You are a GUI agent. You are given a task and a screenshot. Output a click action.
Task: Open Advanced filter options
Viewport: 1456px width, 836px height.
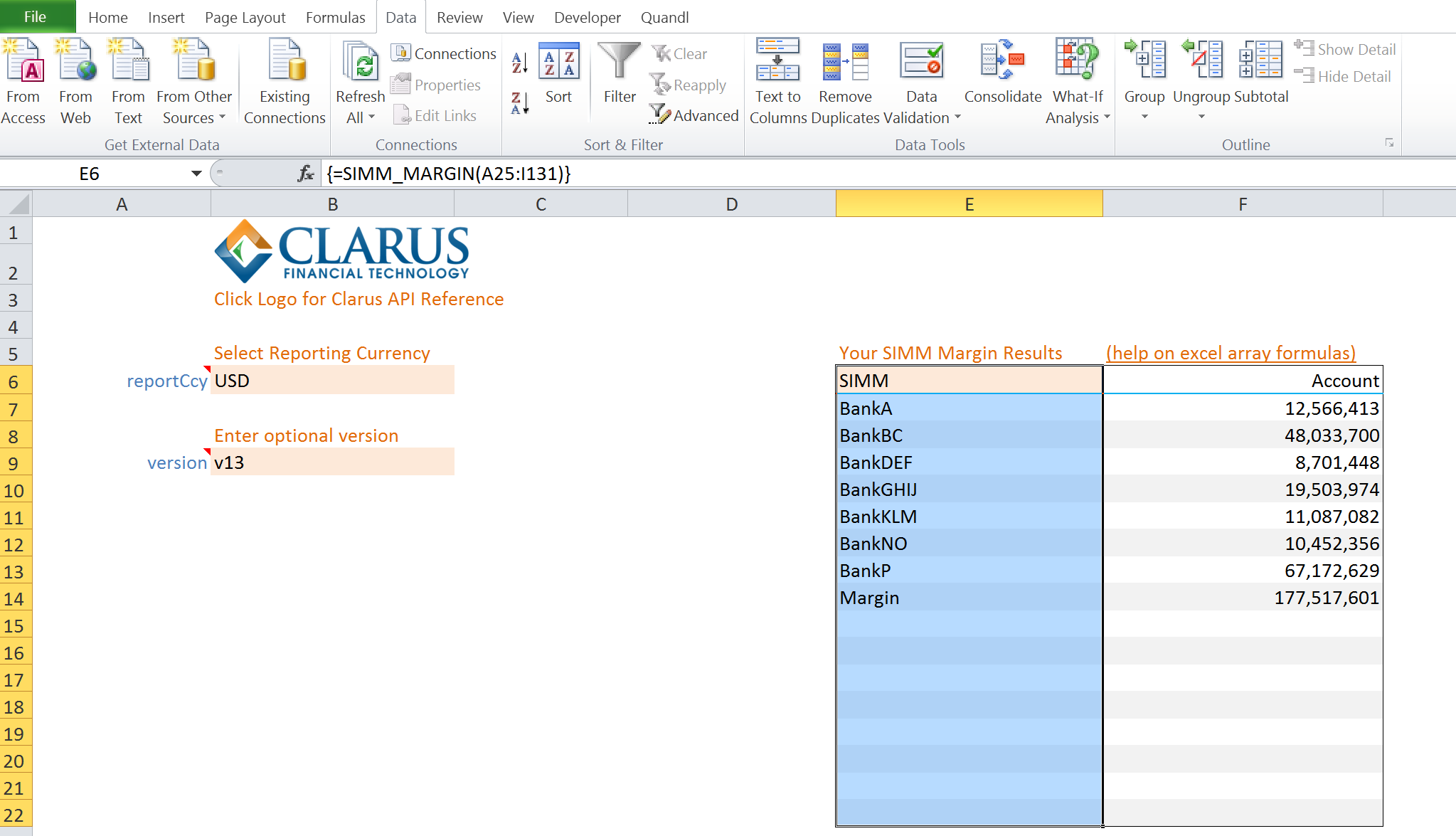point(694,115)
